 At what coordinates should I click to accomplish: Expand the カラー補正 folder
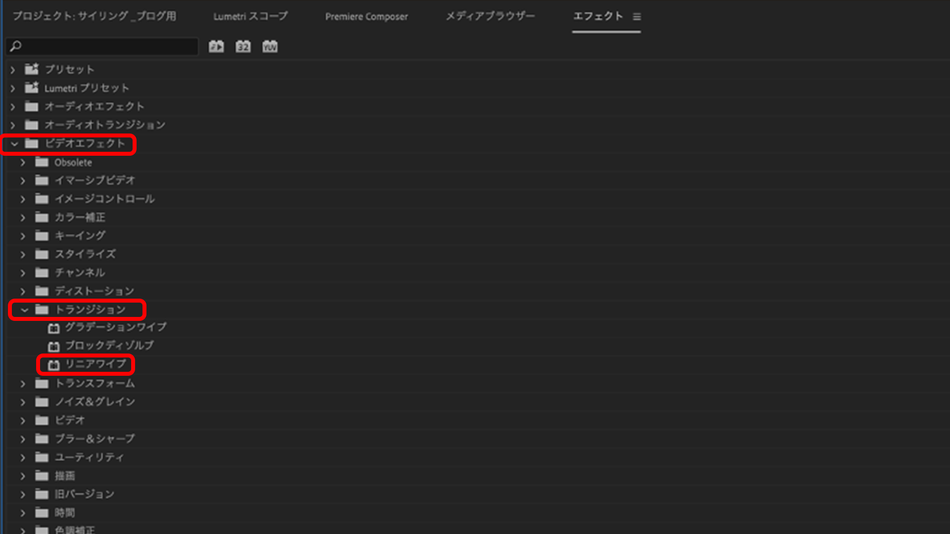23,218
